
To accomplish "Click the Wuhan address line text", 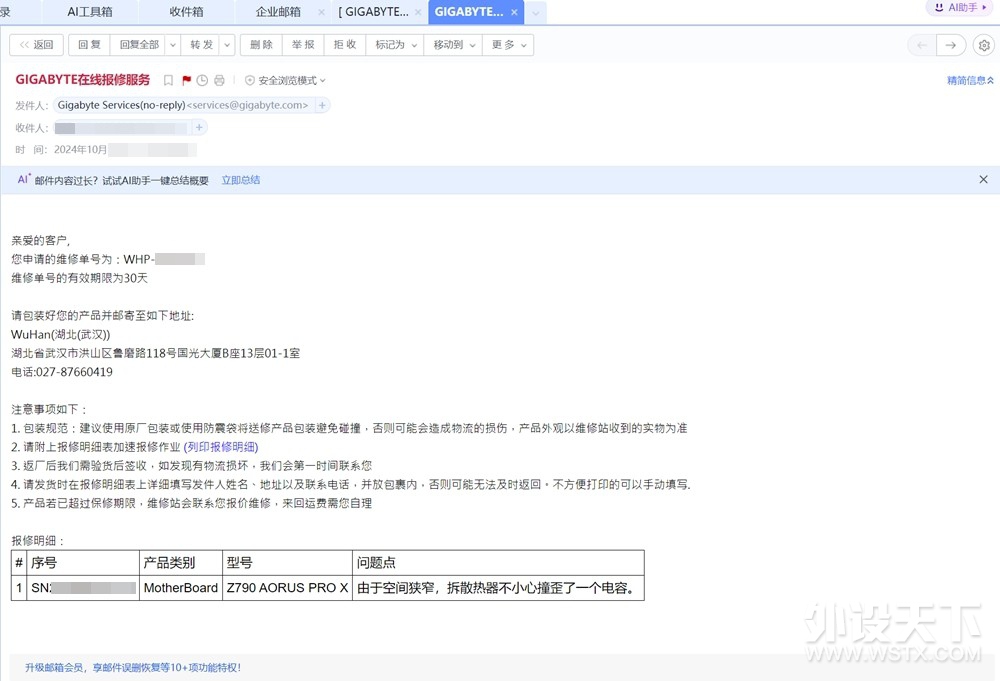I will 156,353.
